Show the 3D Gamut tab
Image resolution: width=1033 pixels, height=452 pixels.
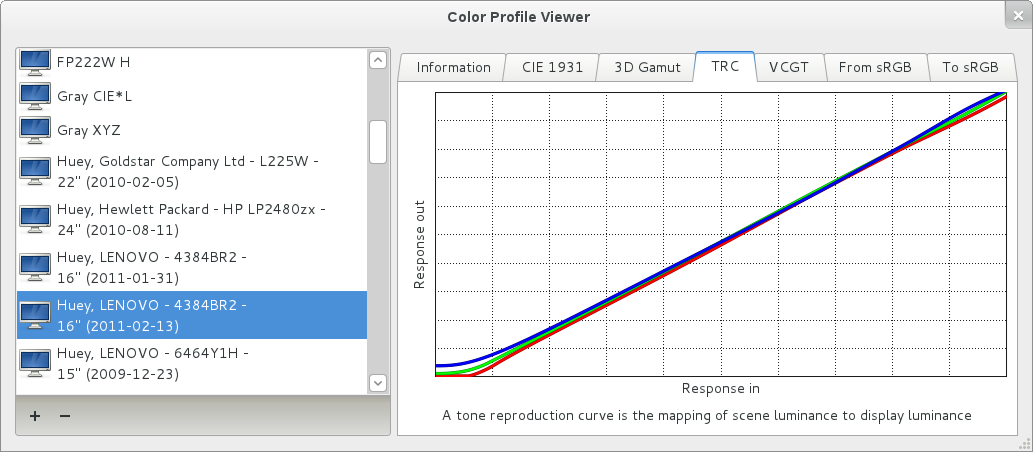coord(647,68)
